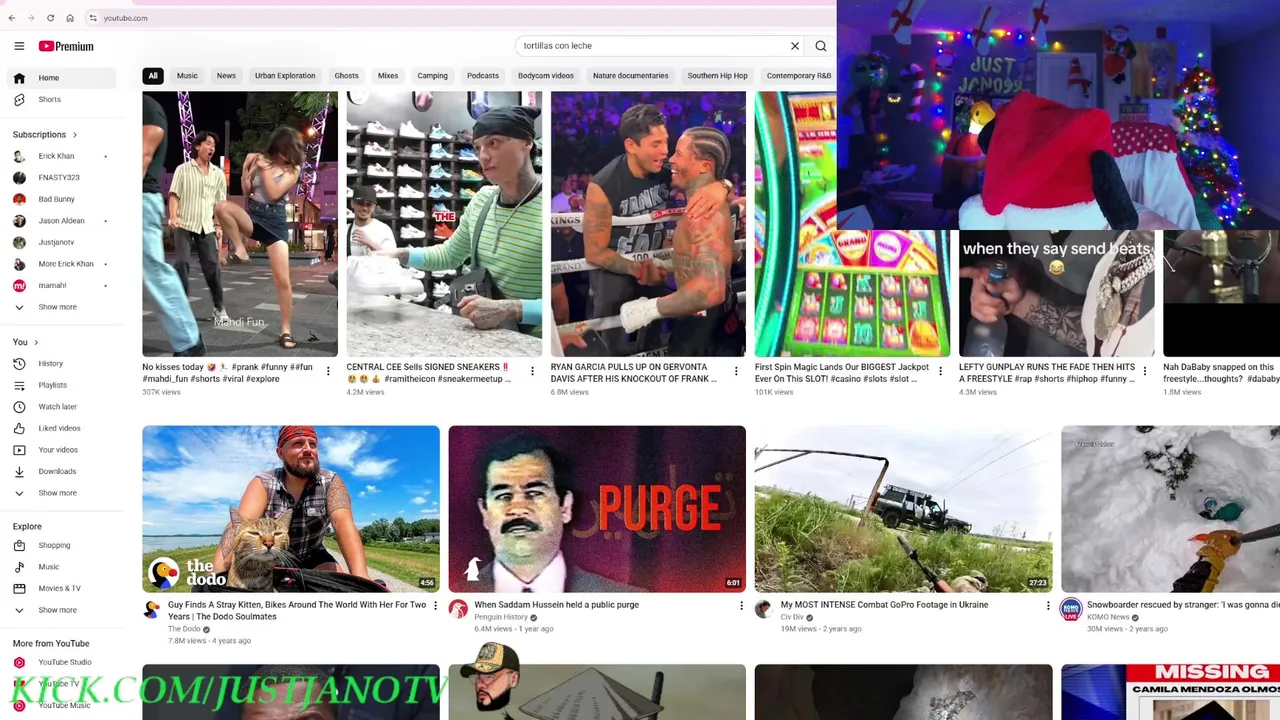This screenshot has width=1280, height=720.
Task: Select the Southern Hip Hop chip
Action: [717, 76]
